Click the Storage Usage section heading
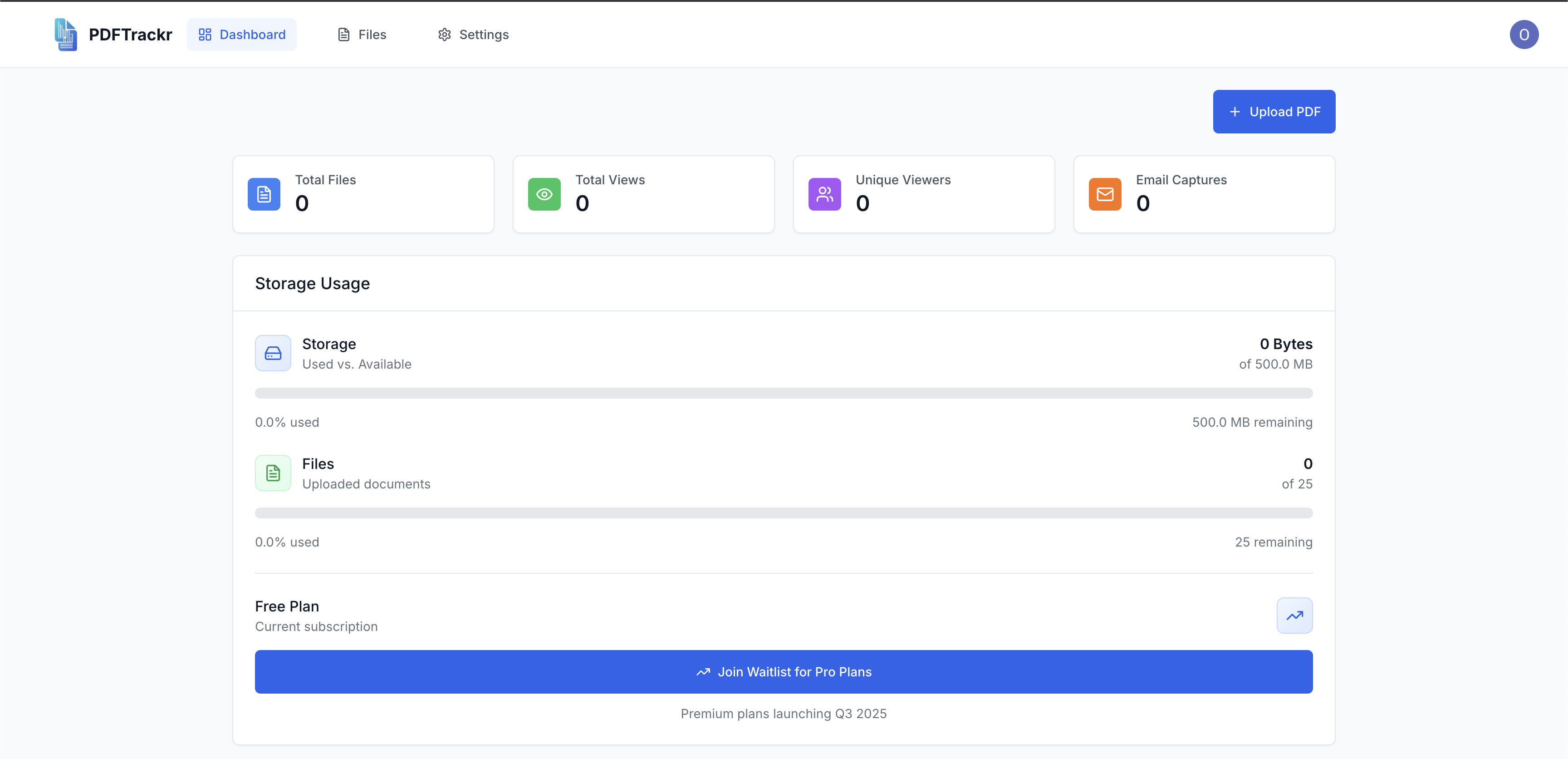Screen dimensions: 1568x759 [x=312, y=284]
